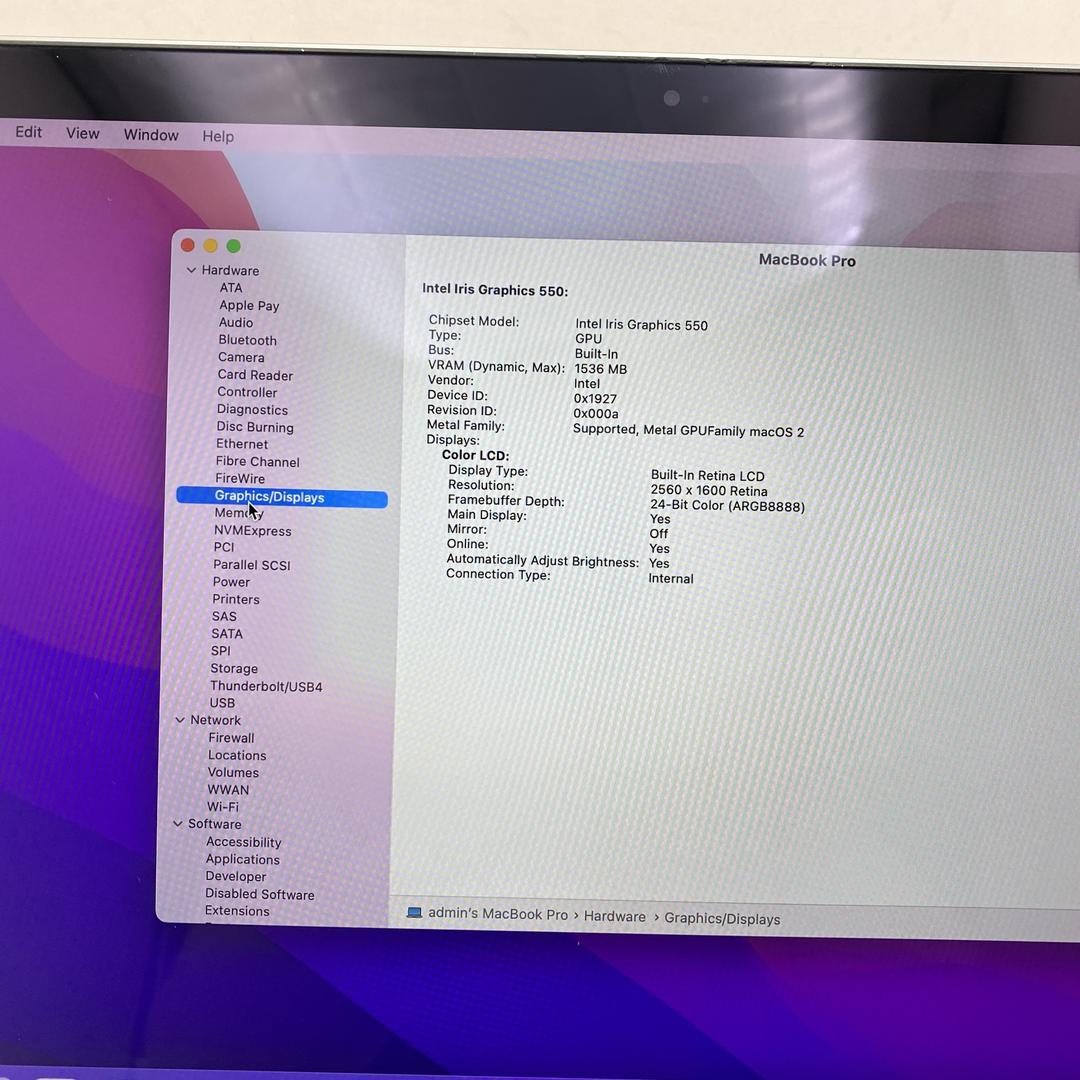Select the highlighted Graphics/Displays row

[282, 497]
